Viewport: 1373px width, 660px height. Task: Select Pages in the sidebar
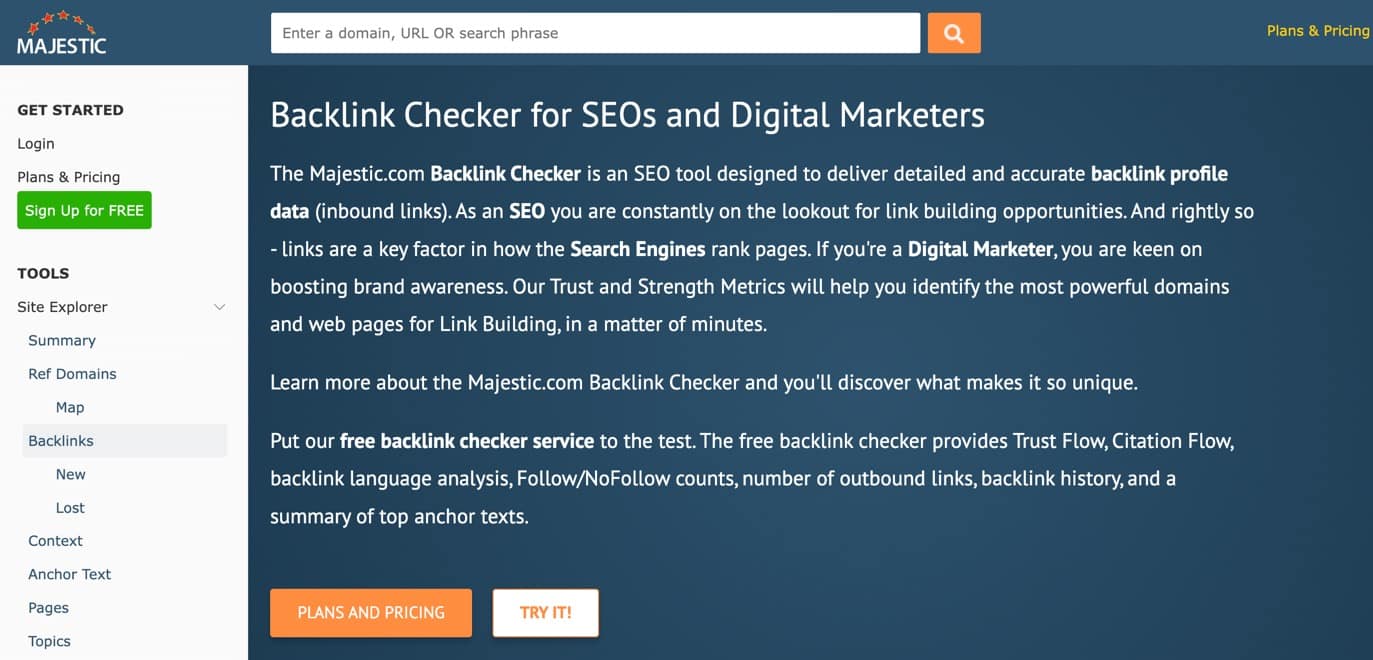48,607
